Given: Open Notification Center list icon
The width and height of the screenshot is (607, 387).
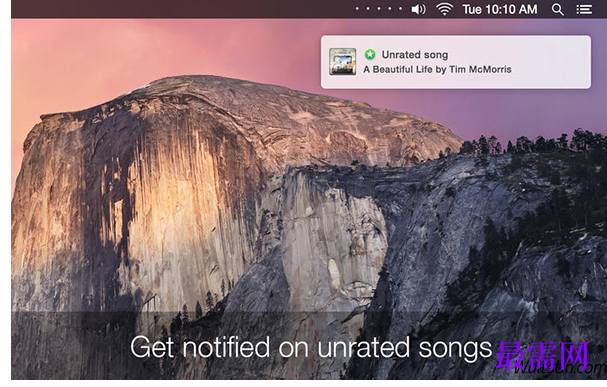Looking at the screenshot, I should [584, 9].
